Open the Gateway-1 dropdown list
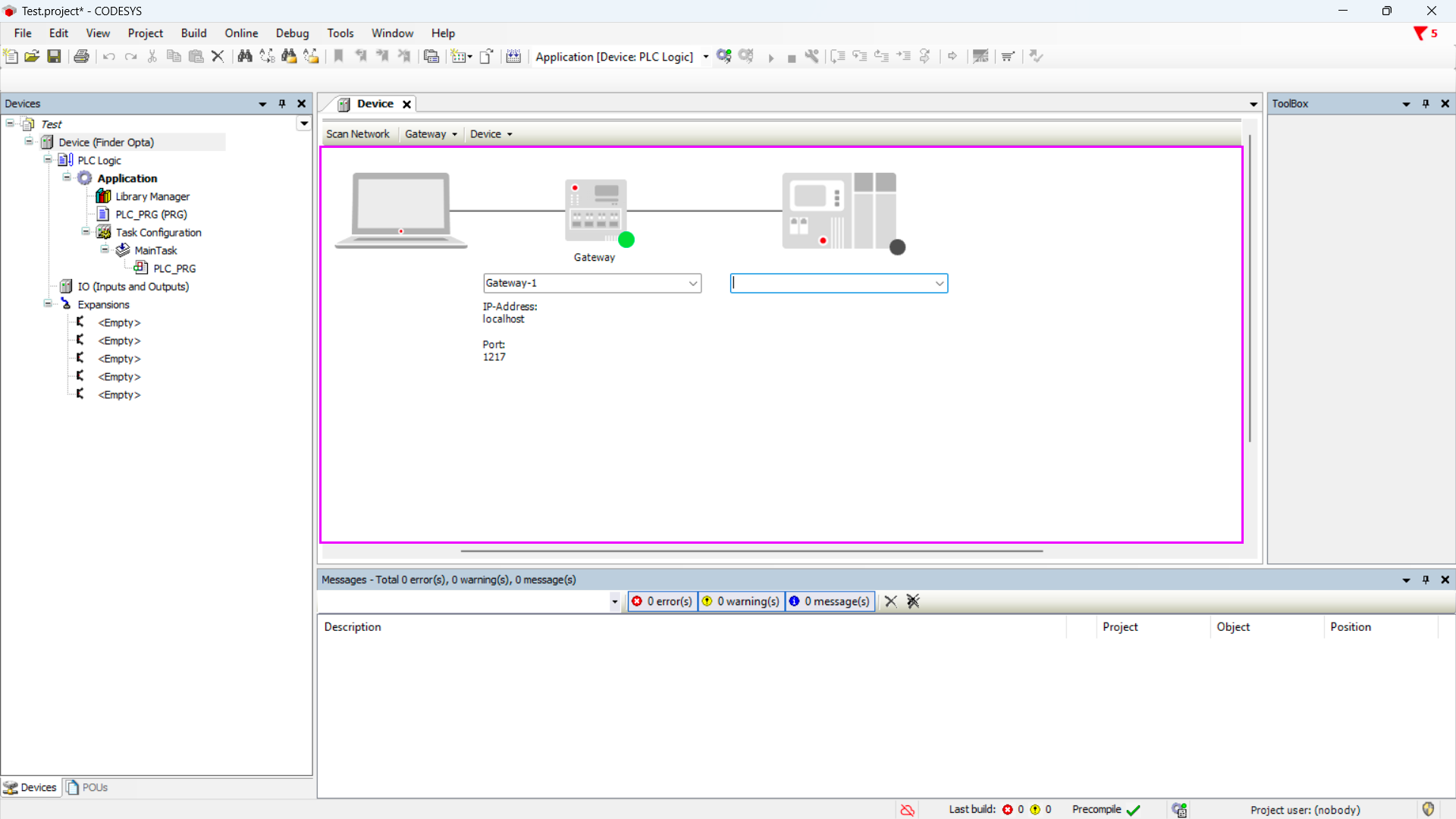The height and width of the screenshot is (819, 1456). click(x=692, y=283)
